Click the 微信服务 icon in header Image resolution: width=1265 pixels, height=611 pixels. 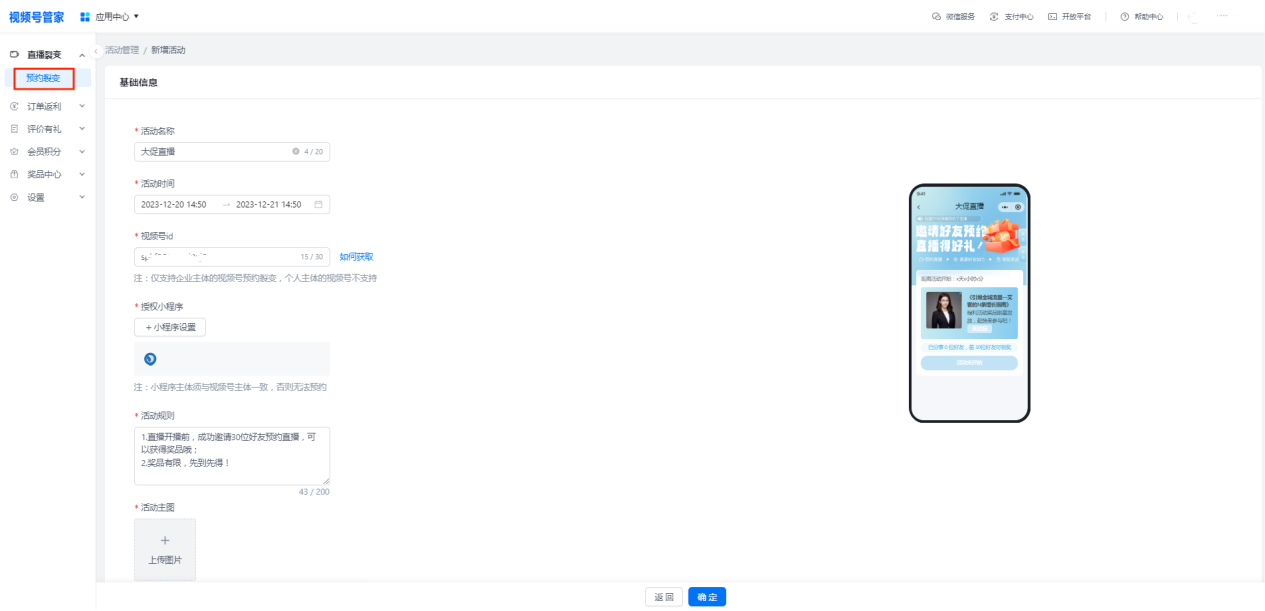coord(936,17)
